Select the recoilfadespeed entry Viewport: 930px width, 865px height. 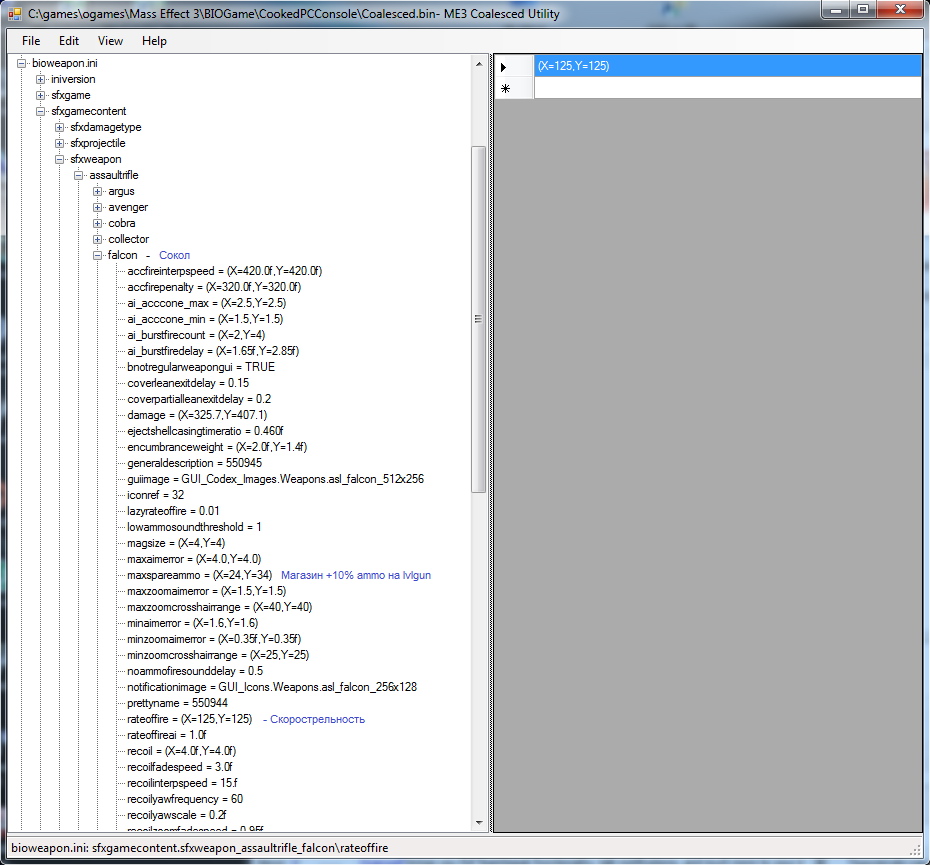click(180, 768)
